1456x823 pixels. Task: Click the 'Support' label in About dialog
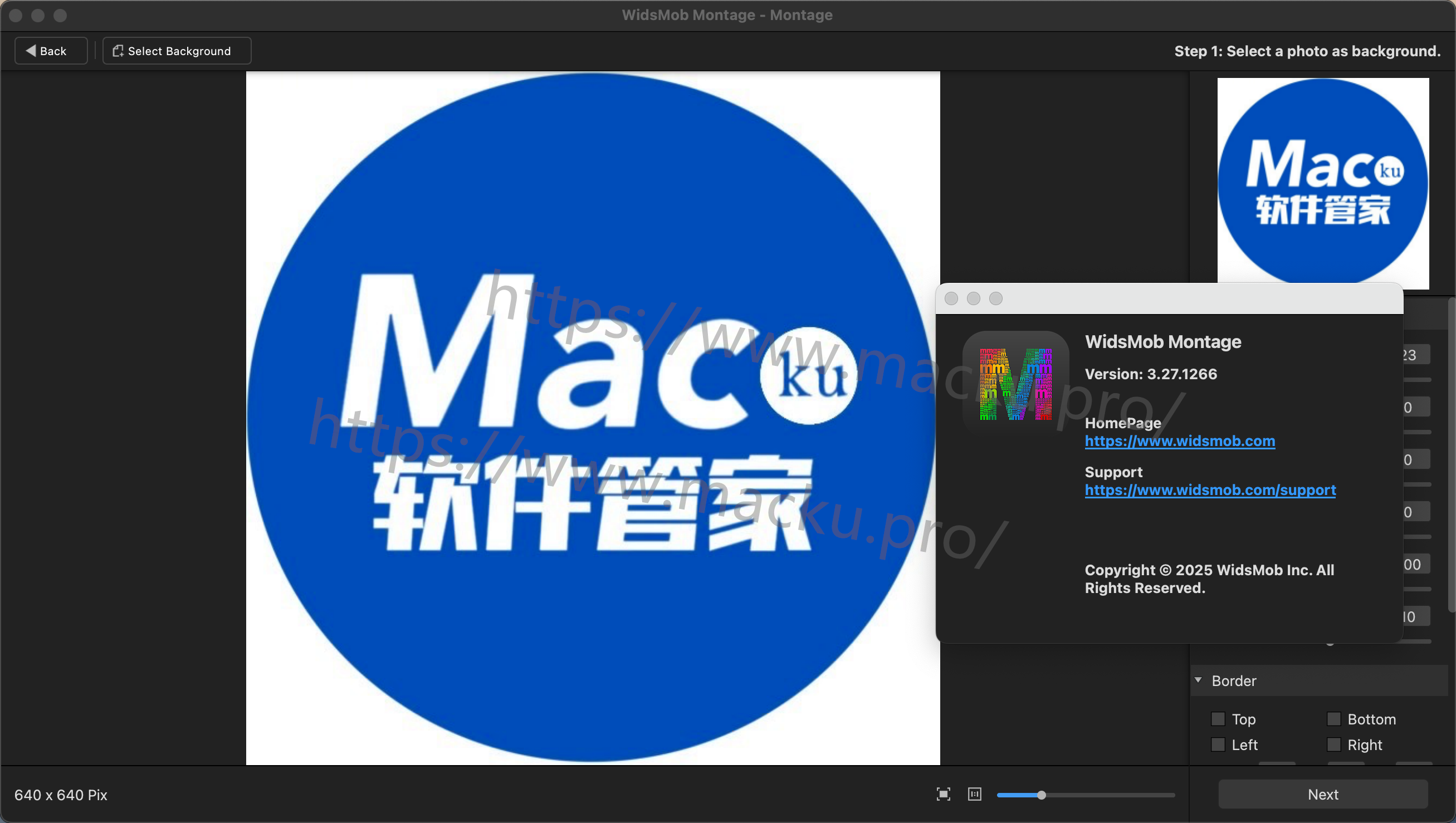(1113, 472)
